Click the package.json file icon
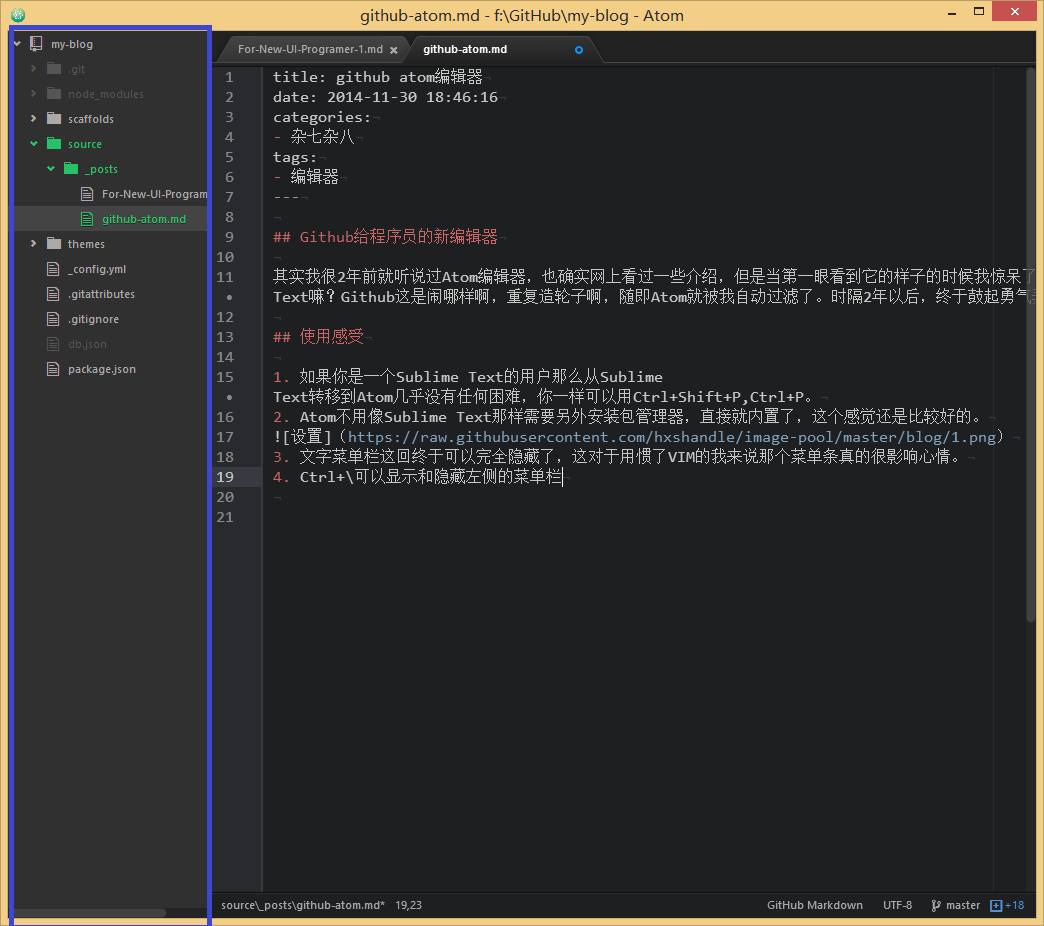This screenshot has width=1044, height=926. click(x=53, y=369)
